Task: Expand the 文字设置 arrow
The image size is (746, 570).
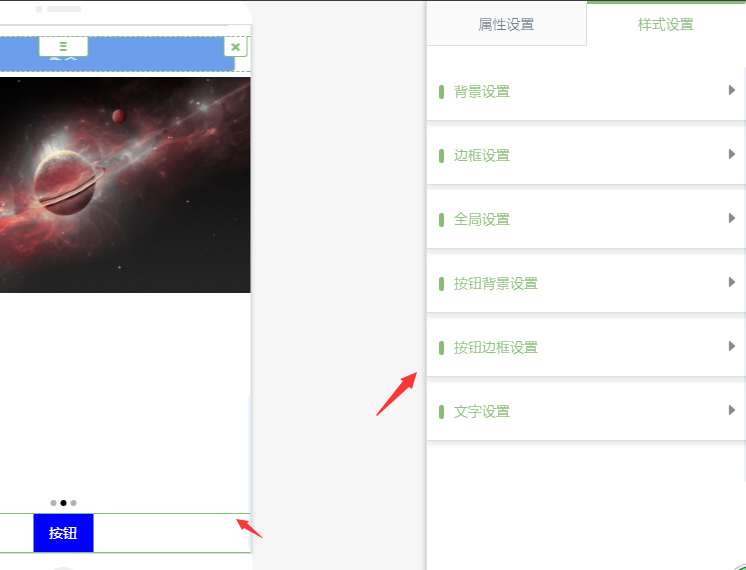Action: (x=732, y=410)
